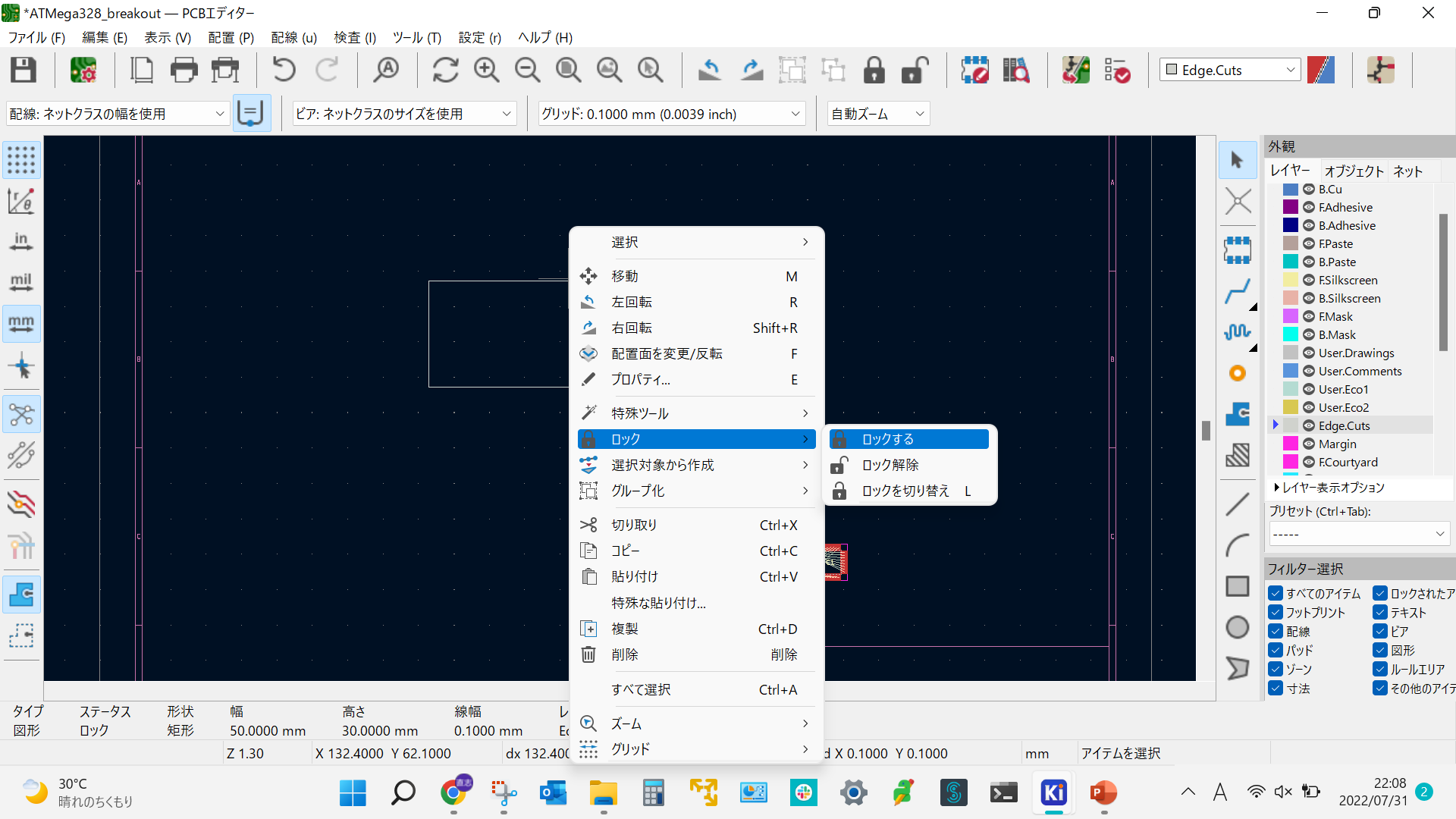Uncheck すべてのアイテム filter
Image resolution: width=1456 pixels, height=819 pixels.
point(1276,594)
